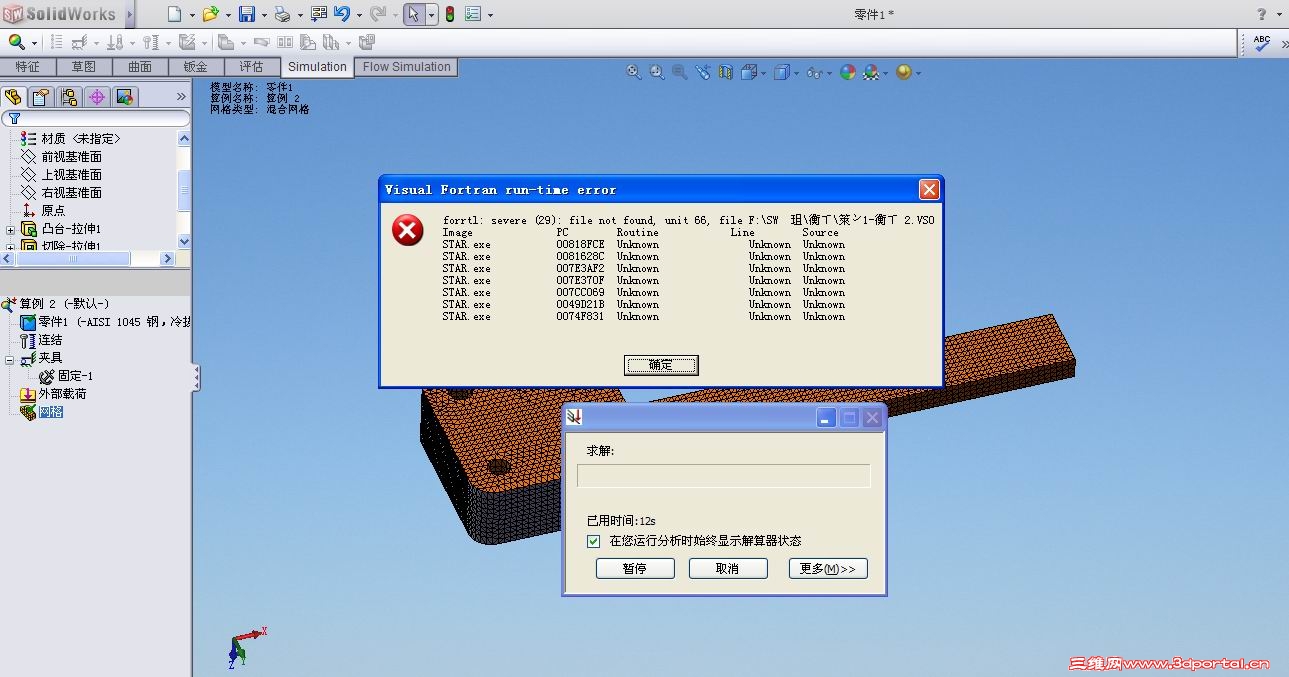Click the Zoom to Fit icon
This screenshot has width=1289, height=677.
pyautogui.click(x=634, y=72)
